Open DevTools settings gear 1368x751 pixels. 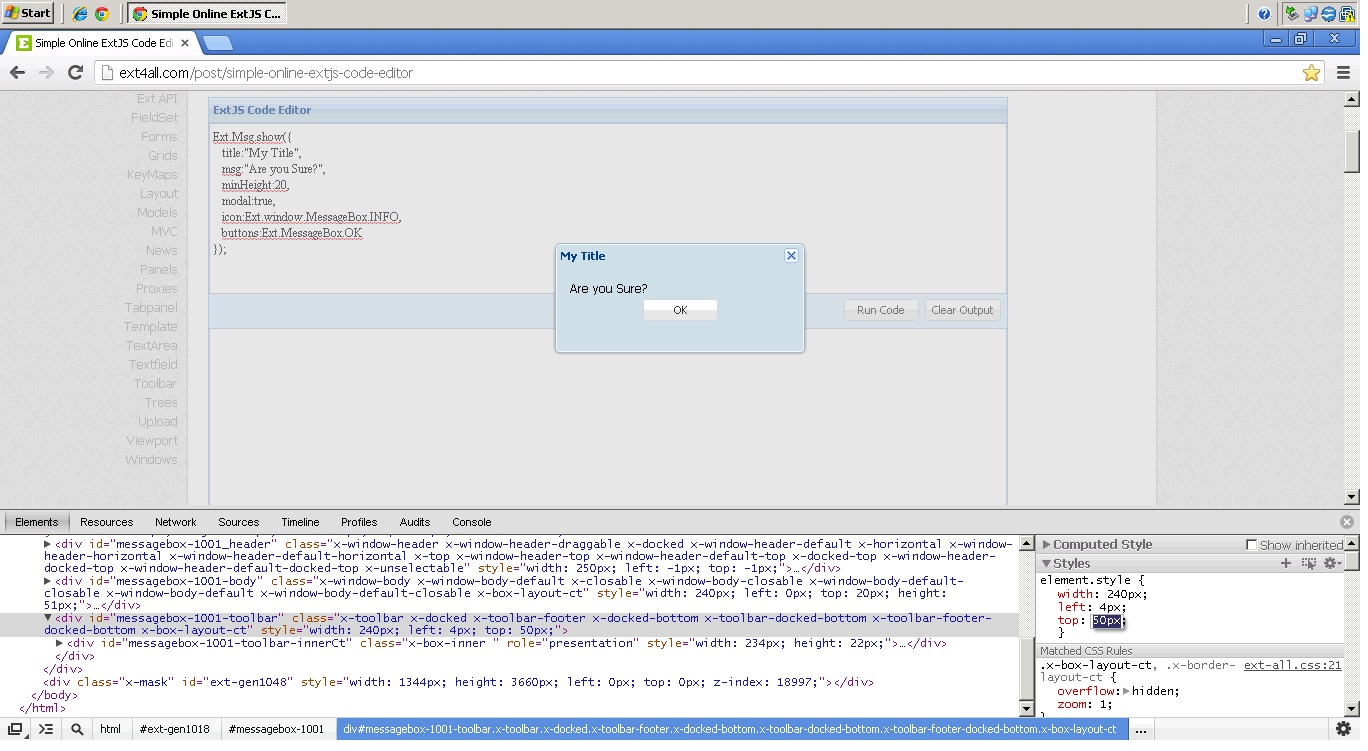point(1344,729)
